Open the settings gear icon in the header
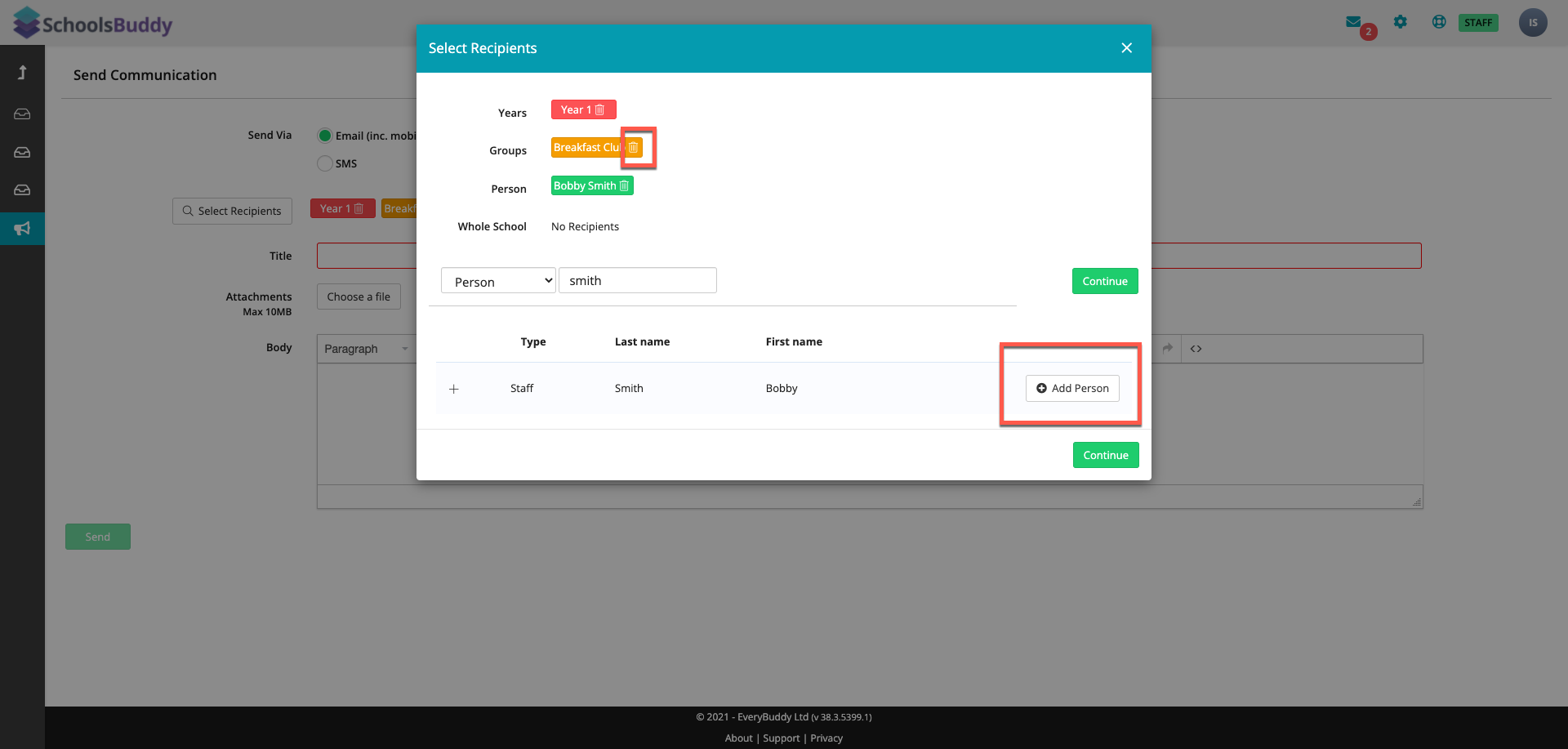This screenshot has width=1568, height=749. (x=1401, y=22)
